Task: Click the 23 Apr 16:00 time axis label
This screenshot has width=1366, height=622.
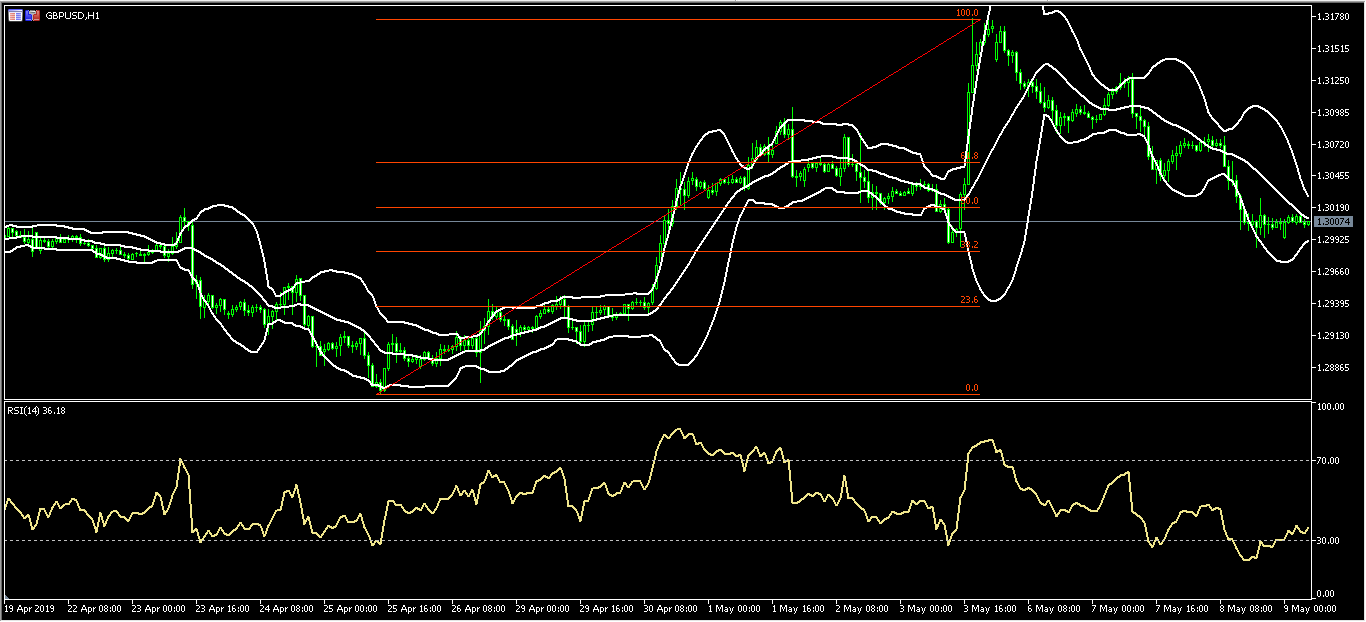Action: point(222,607)
